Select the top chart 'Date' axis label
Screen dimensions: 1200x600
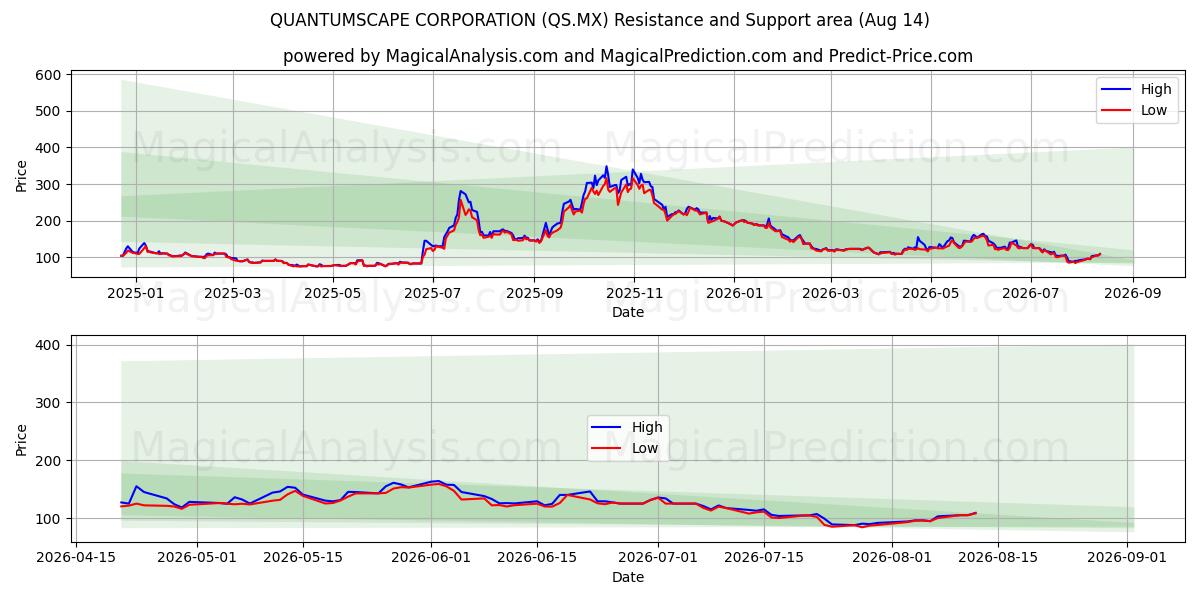pyautogui.click(x=628, y=312)
